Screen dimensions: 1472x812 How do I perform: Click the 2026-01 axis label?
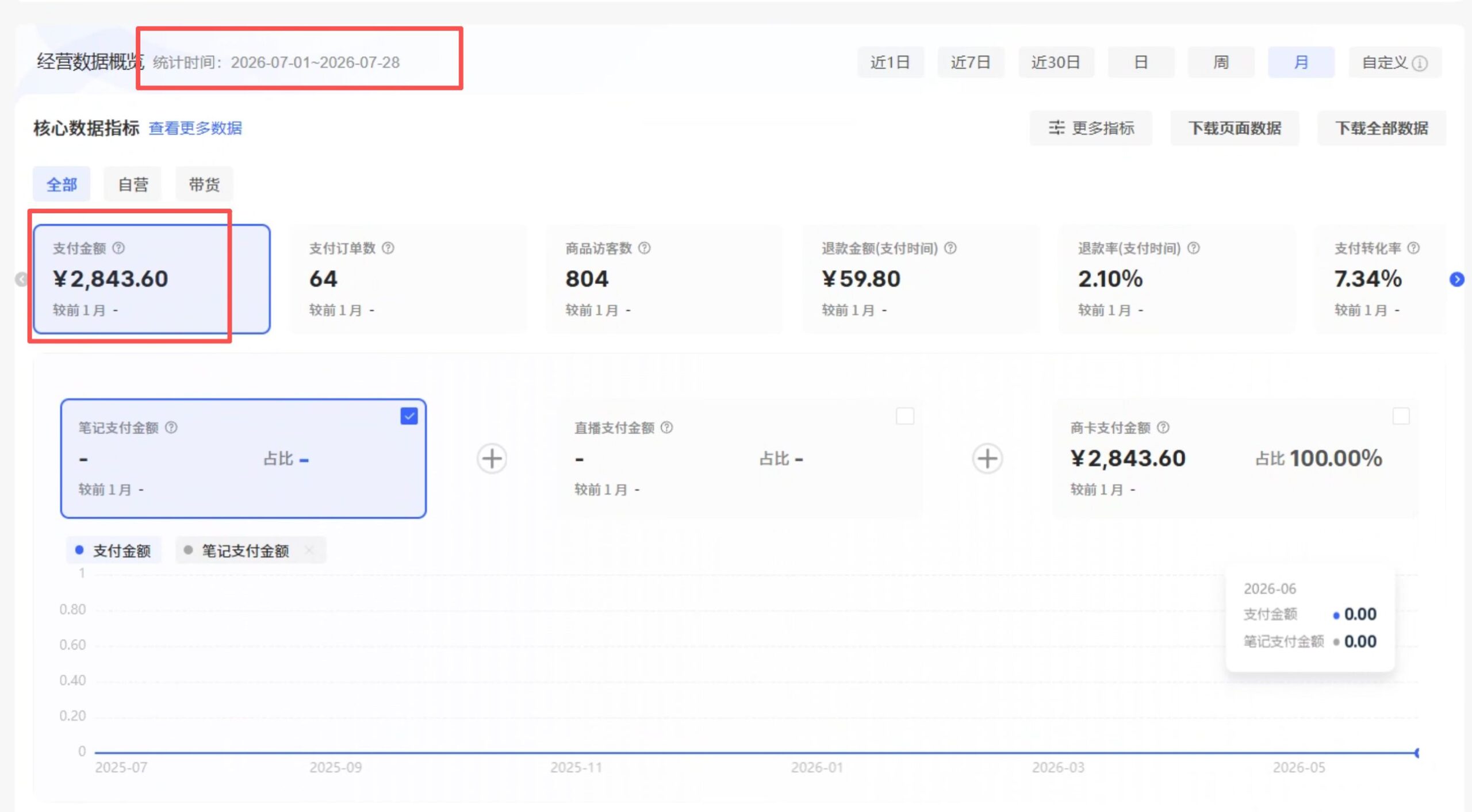[816, 768]
